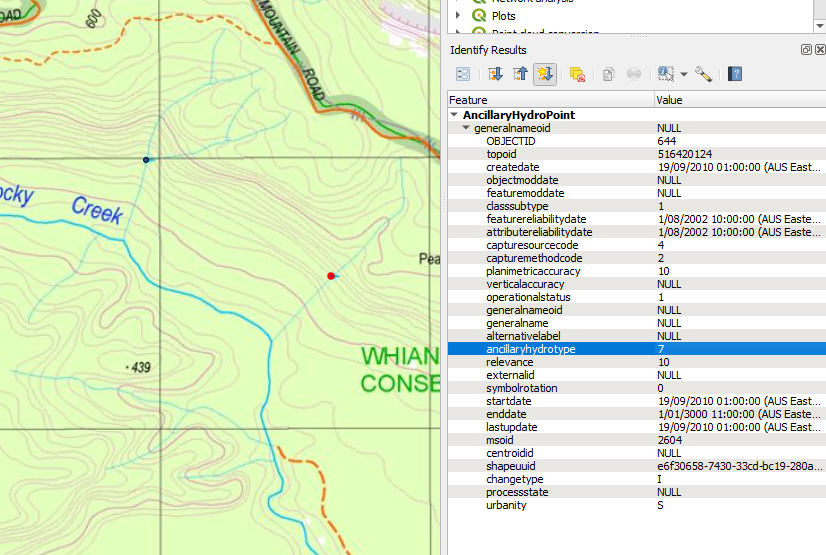The width and height of the screenshot is (826, 555).
Task: Select the Identify Features selection-mode icon
Action: click(666, 74)
